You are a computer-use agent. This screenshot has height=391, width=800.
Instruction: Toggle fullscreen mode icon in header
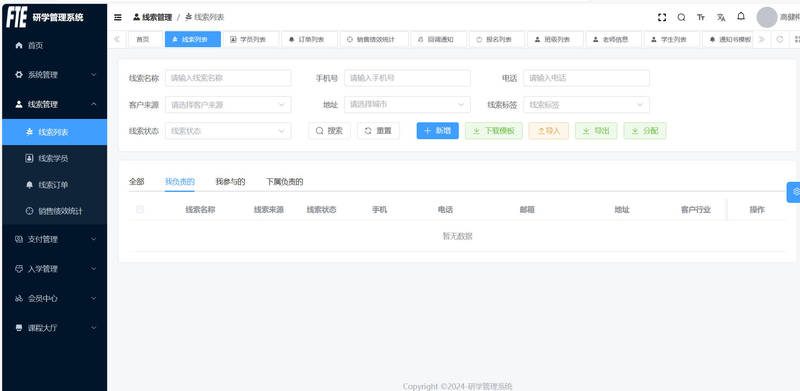[662, 17]
